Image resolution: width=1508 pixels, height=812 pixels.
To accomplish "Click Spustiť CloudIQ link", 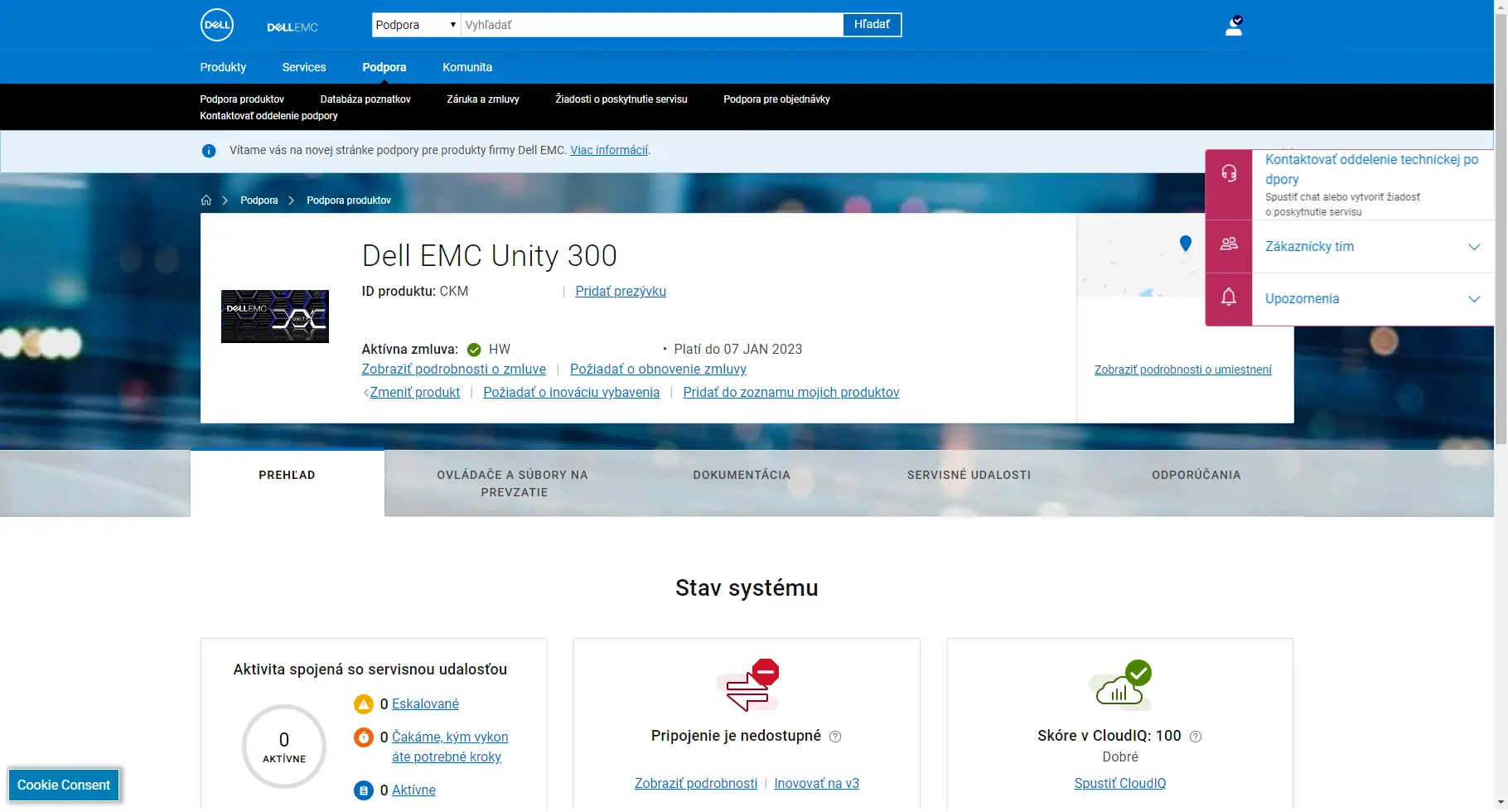I will pyautogui.click(x=1120, y=784).
